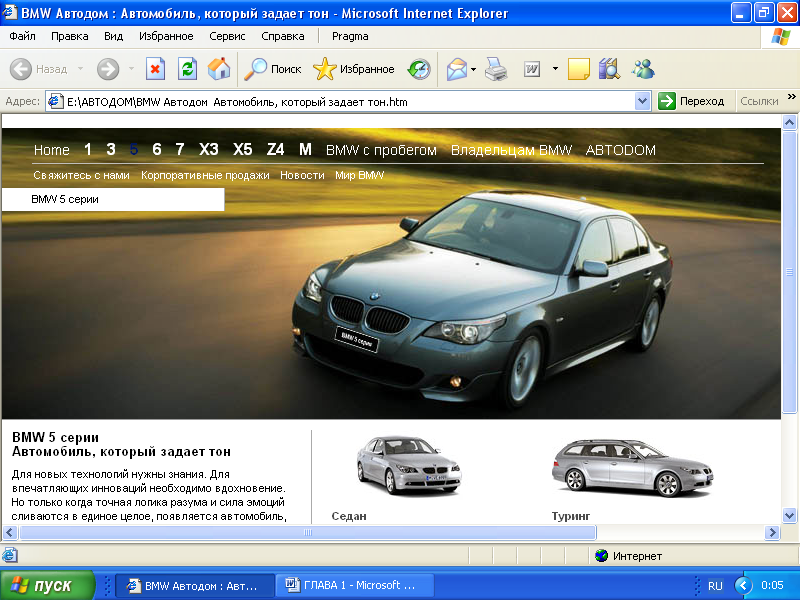The height and width of the screenshot is (600, 800).
Task: Expand the Back history dropdown arrow
Action: pyautogui.click(x=80, y=69)
